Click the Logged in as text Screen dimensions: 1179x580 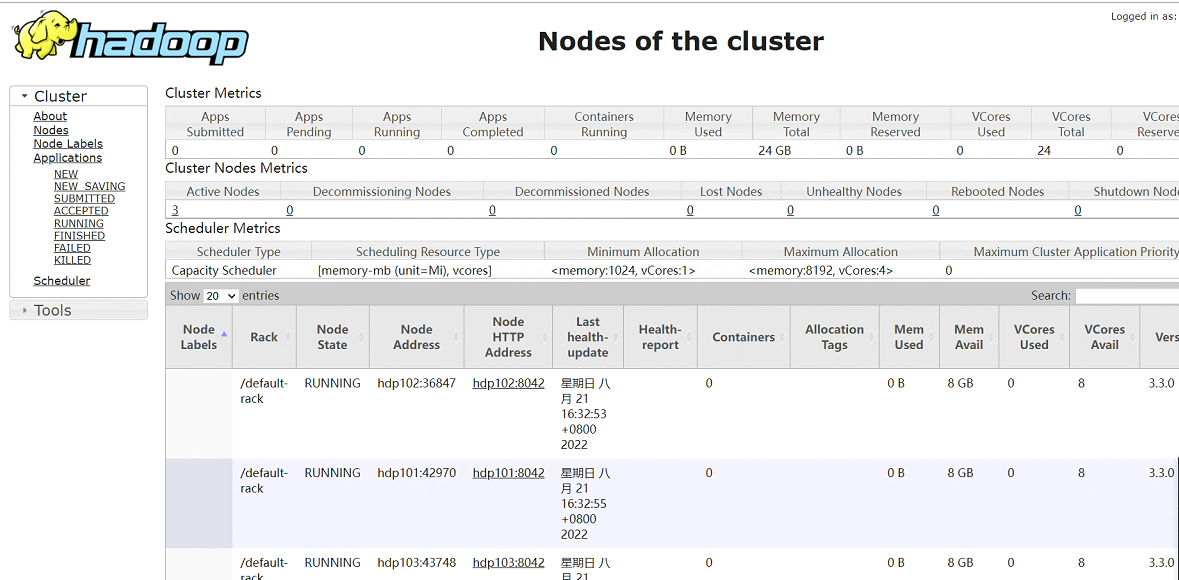click(1143, 17)
